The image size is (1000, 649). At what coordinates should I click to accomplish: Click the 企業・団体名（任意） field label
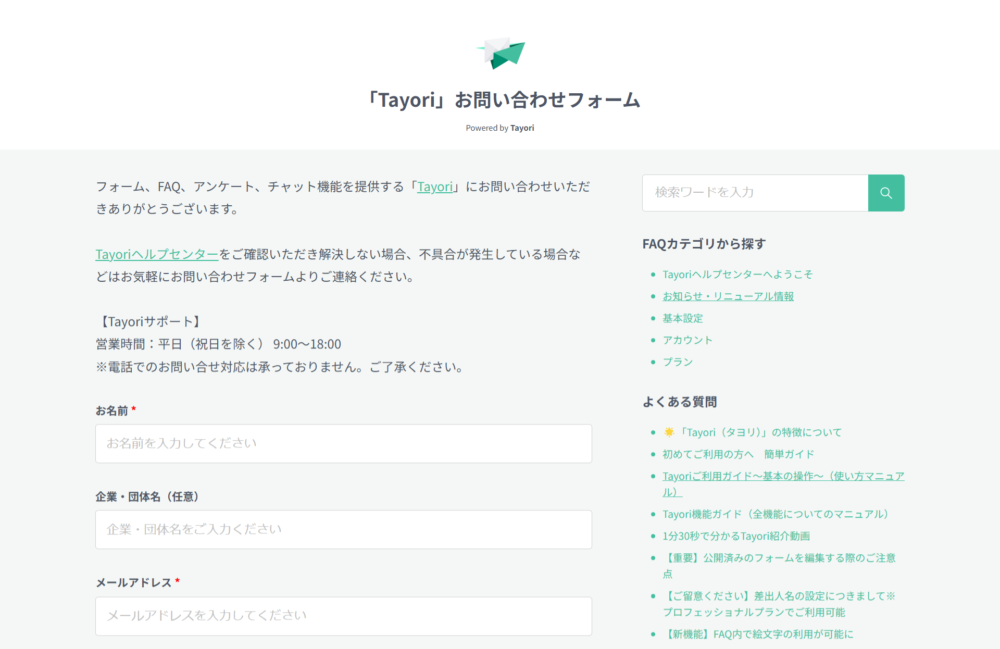coord(148,496)
